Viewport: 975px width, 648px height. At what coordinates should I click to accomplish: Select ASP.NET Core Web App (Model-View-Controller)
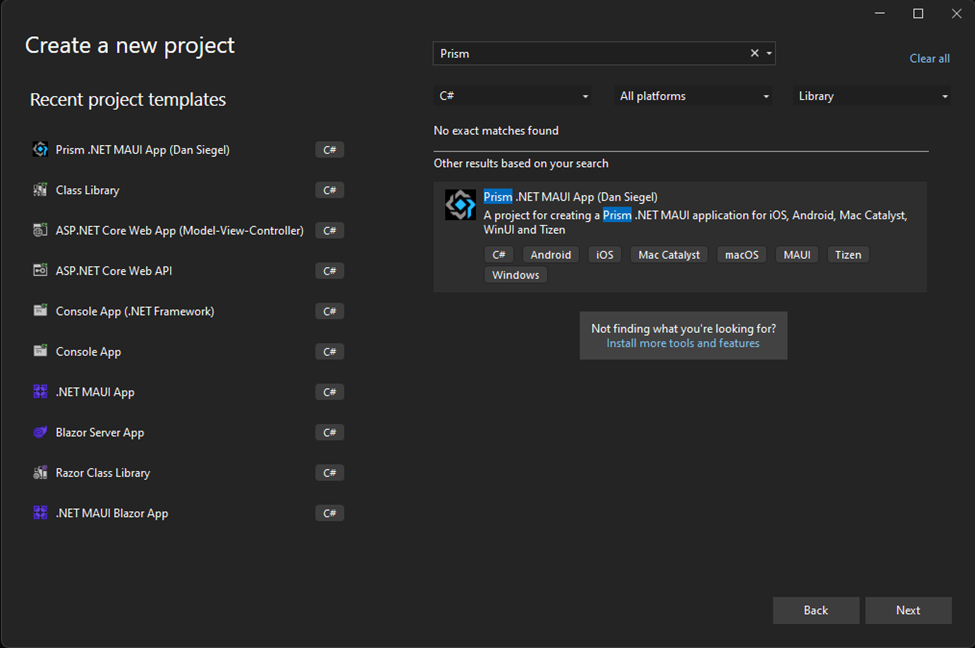click(x=188, y=230)
